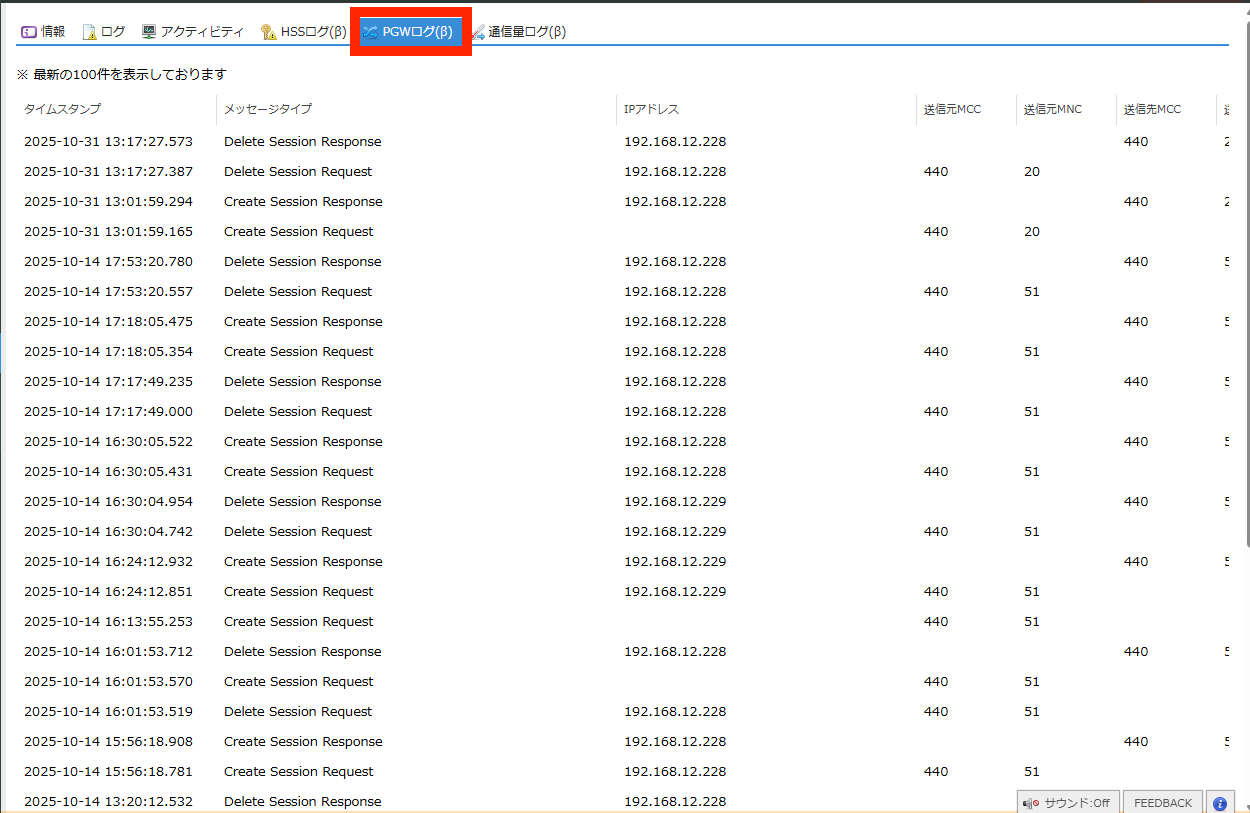The image size is (1250, 813).
Task: Click the アクティビティ monitor icon
Action: pyautogui.click(x=149, y=32)
